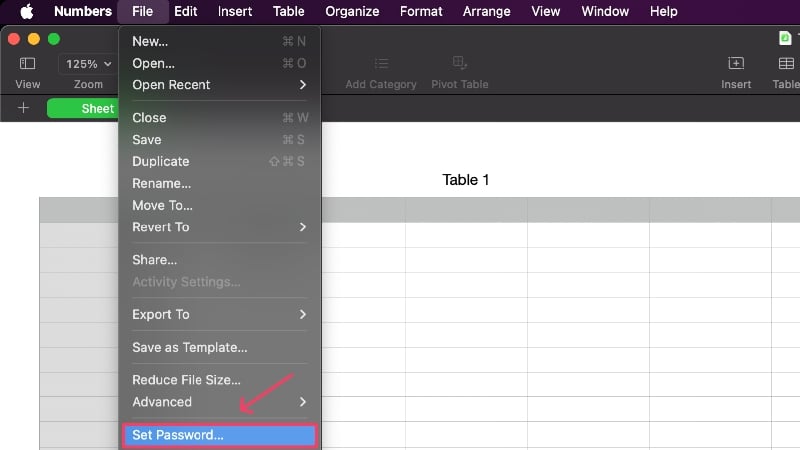Click the Table 1 title

click(x=465, y=180)
